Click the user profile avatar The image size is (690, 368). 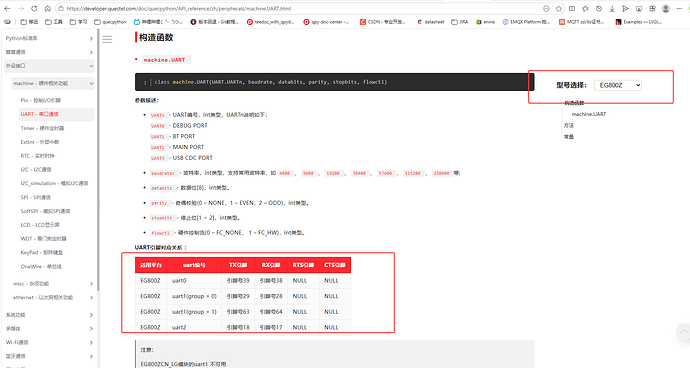click(666, 8)
